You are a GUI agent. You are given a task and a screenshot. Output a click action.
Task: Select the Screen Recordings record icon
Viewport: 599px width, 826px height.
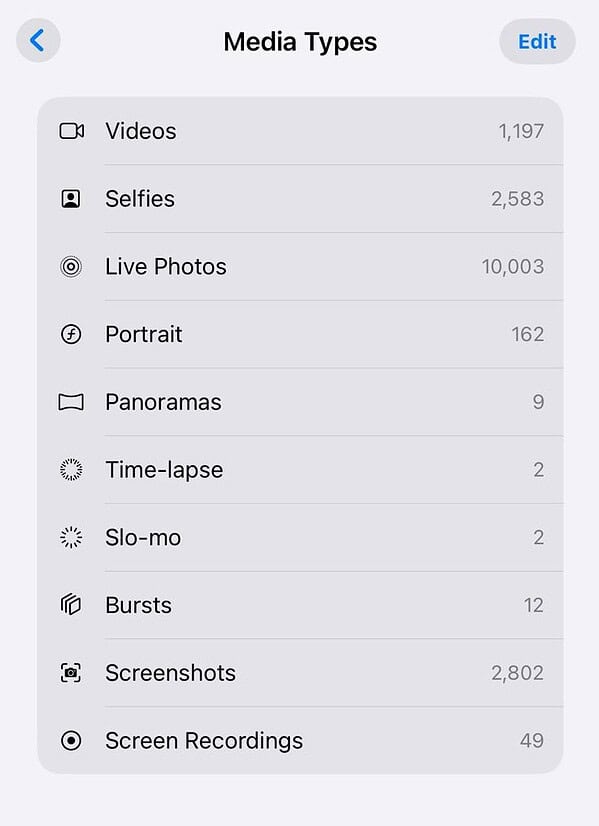click(69, 741)
